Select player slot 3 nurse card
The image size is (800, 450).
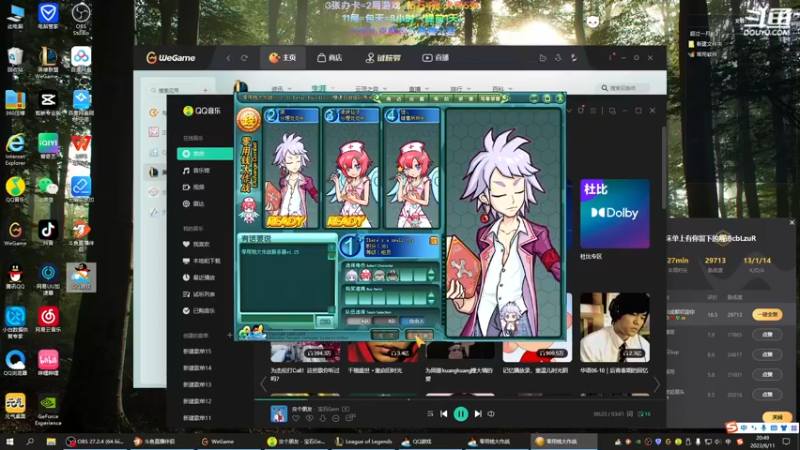coord(352,167)
